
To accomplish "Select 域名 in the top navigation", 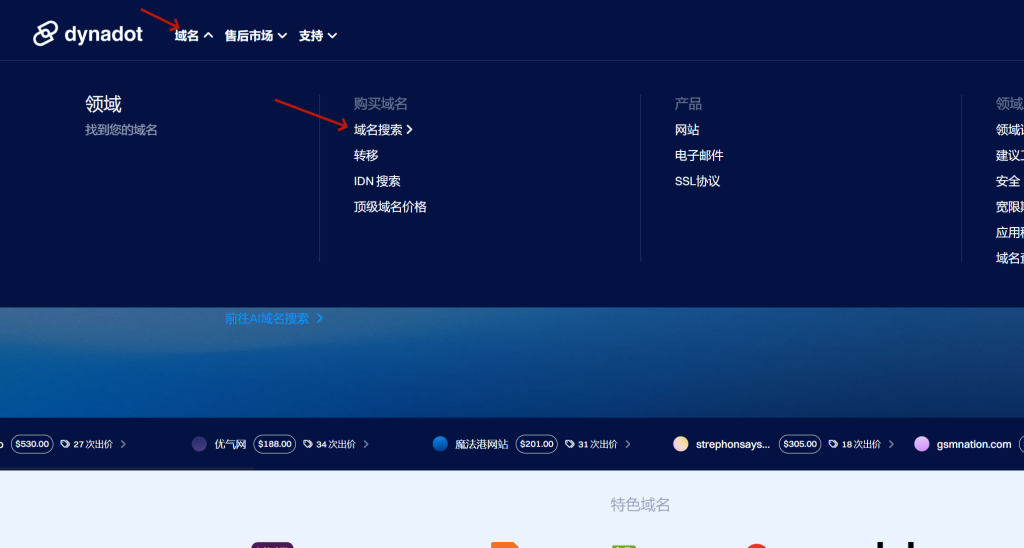I will point(187,36).
